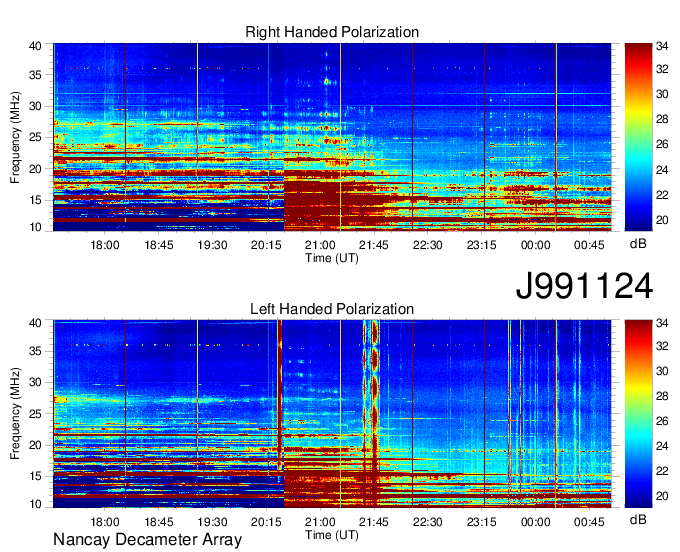The width and height of the screenshot is (680, 552).
Task: Click the Left Handed spectrogram image
Action: 332,414
